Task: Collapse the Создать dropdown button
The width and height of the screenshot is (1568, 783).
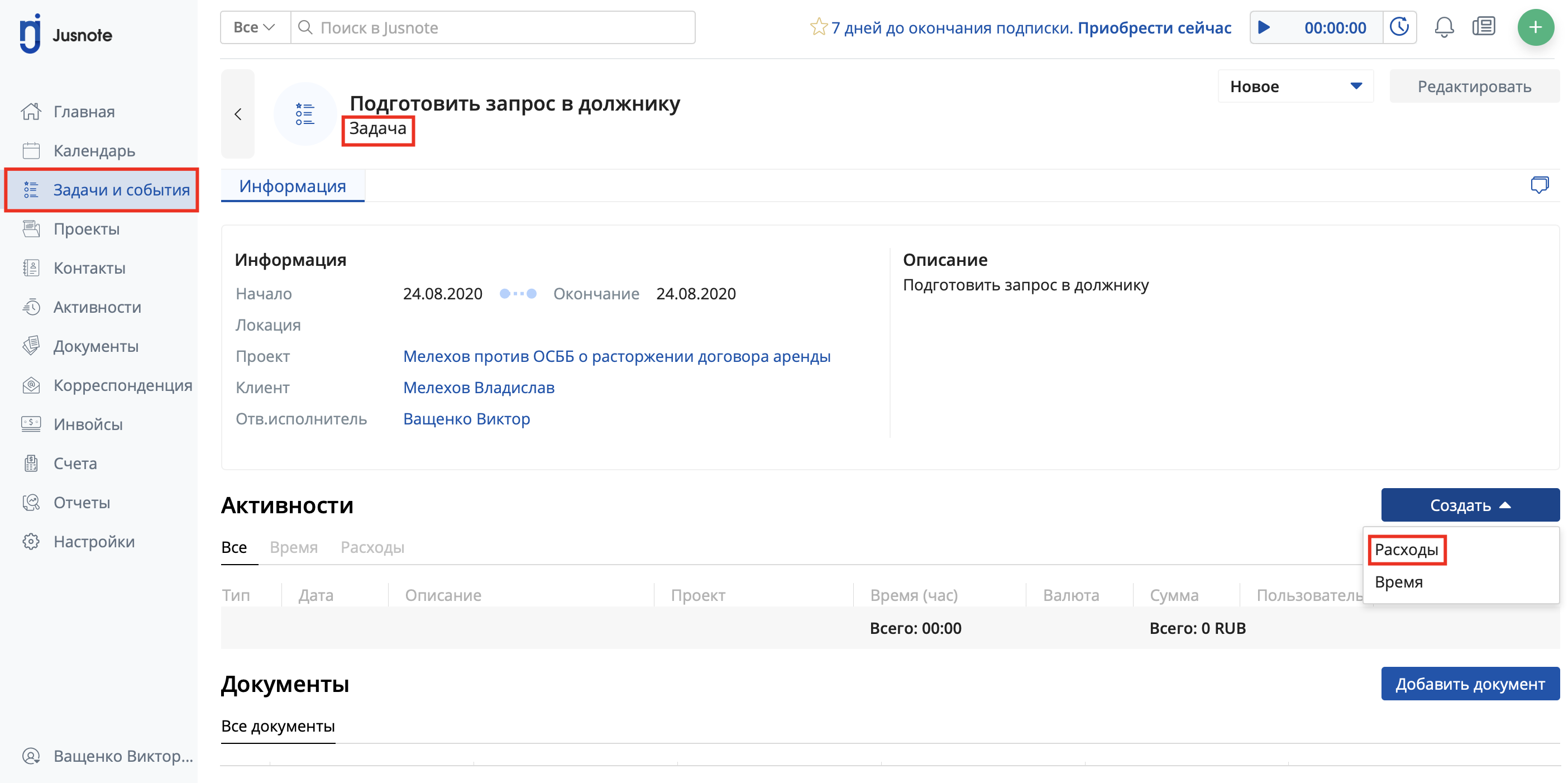Action: tap(1470, 505)
